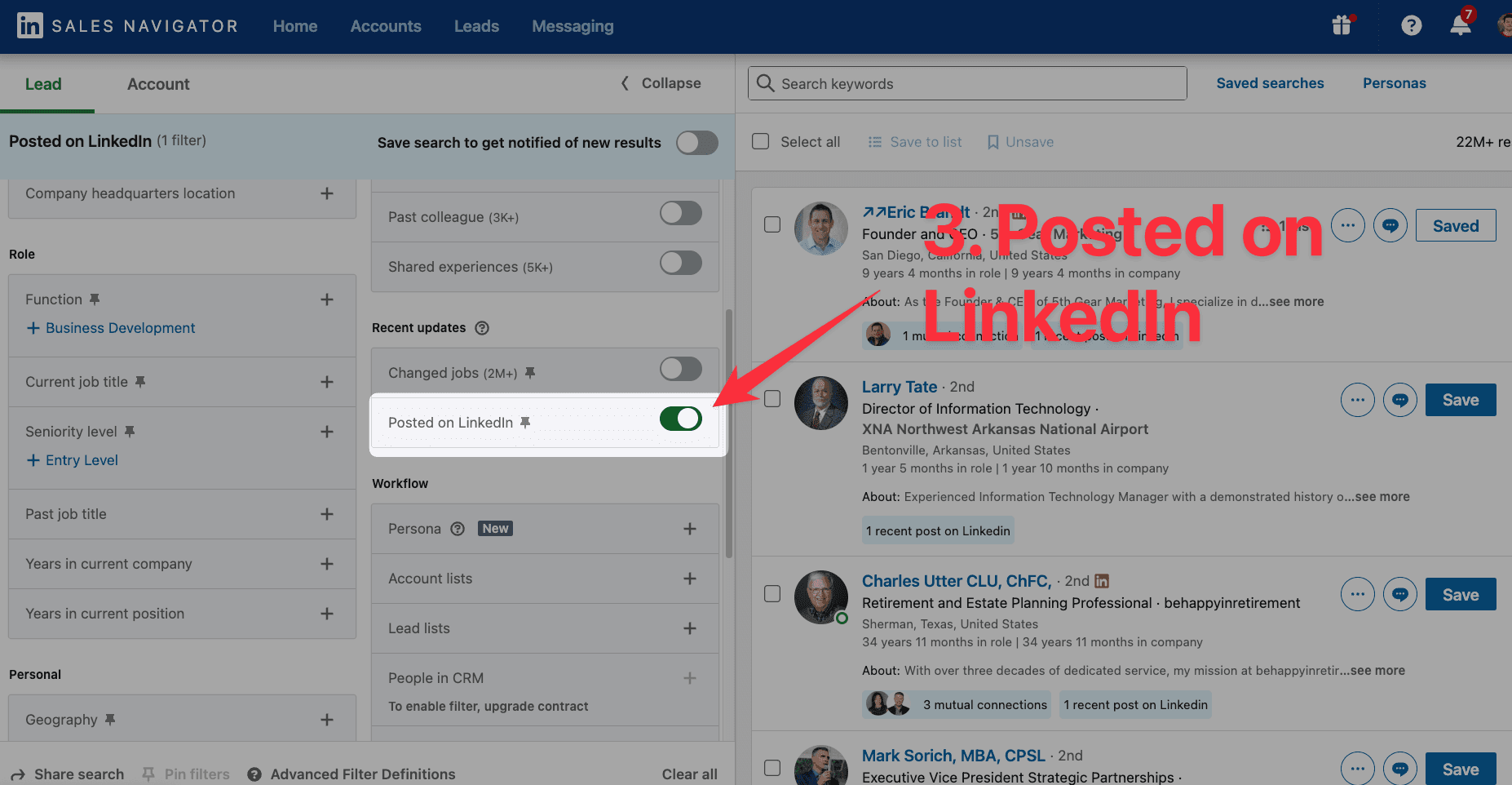The width and height of the screenshot is (1512, 785).
Task: Save Charles Utter as a lead
Action: click(1461, 595)
